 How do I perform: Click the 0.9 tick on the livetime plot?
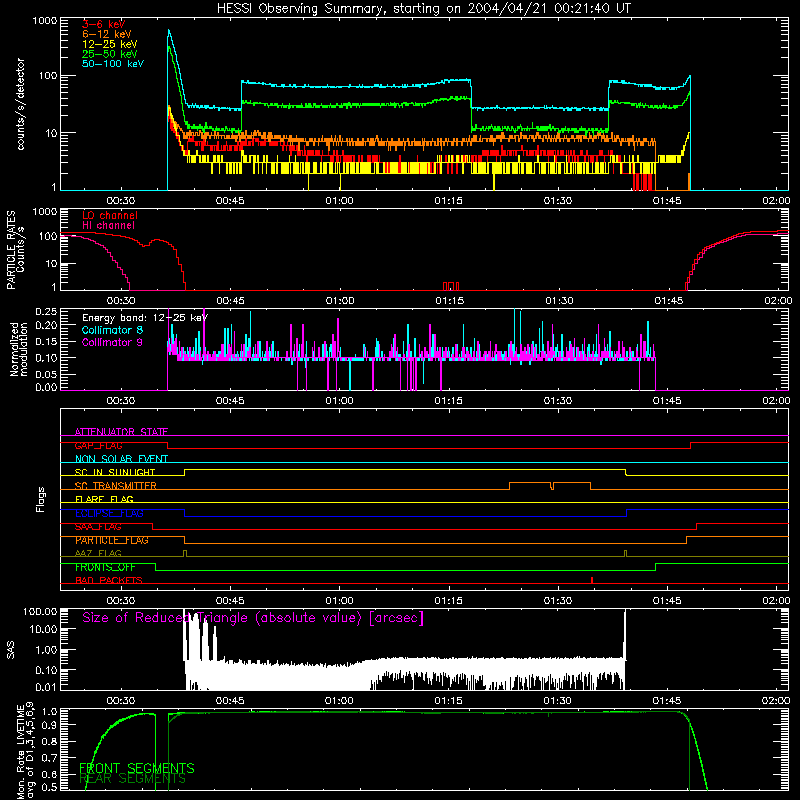50,724
